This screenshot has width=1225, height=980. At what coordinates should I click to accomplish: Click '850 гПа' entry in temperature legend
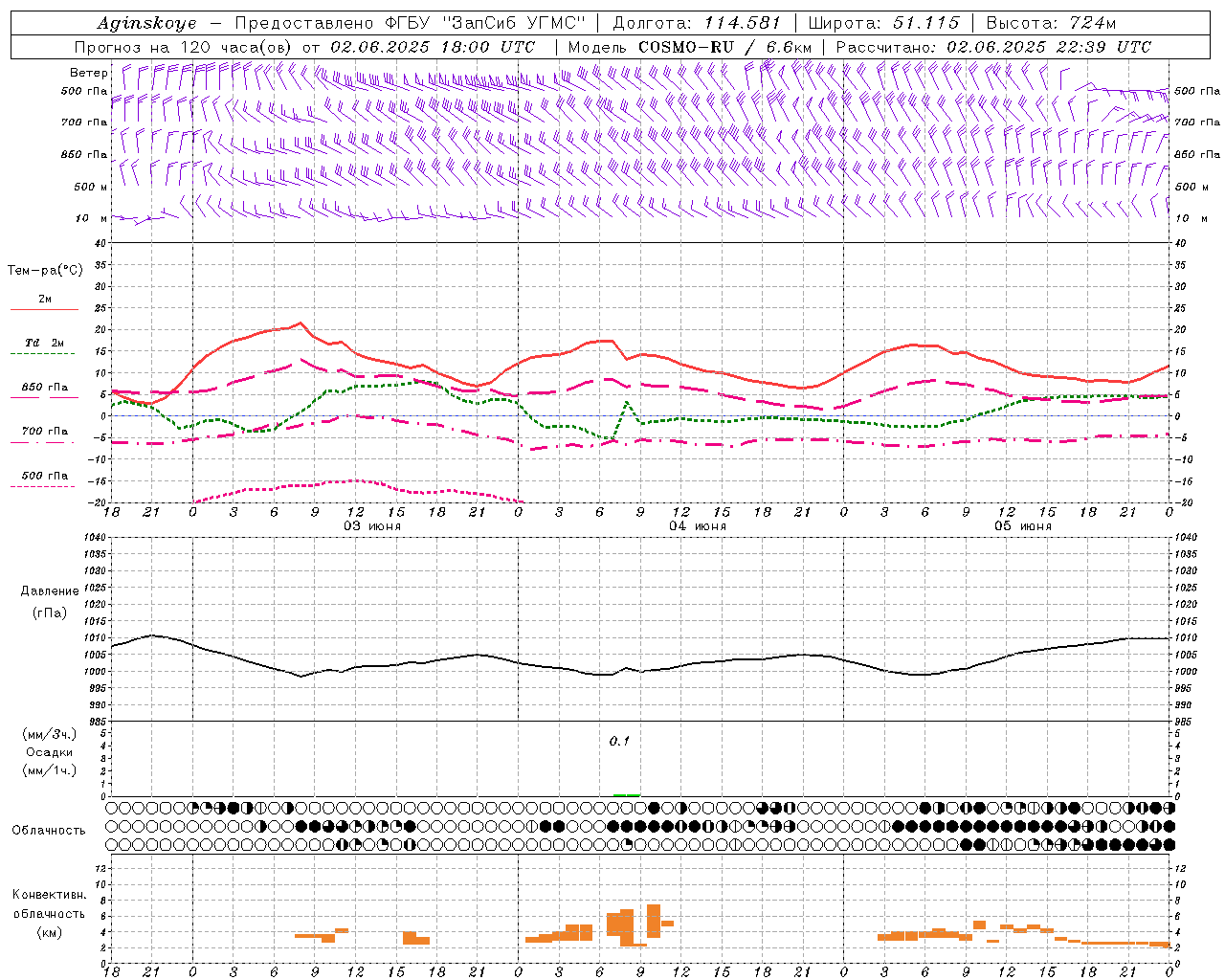44,388
